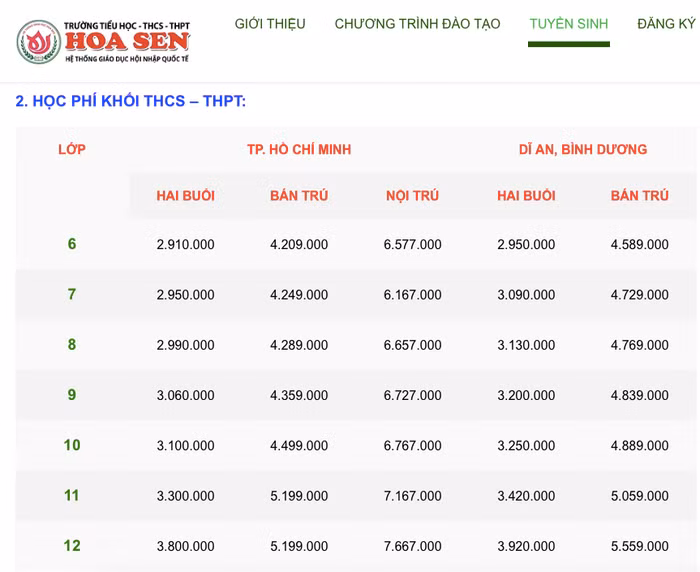Click the 2.910.000 fee cell
This screenshot has height=572, width=700.
click(185, 244)
